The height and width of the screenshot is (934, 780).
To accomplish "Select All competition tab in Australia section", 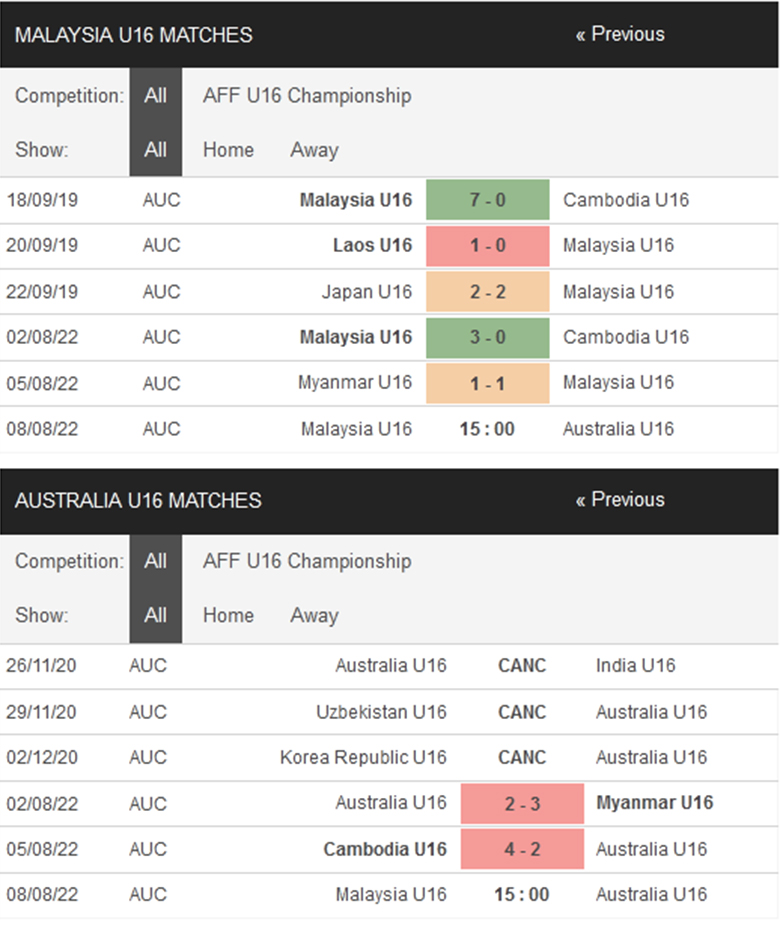I will (x=155, y=561).
